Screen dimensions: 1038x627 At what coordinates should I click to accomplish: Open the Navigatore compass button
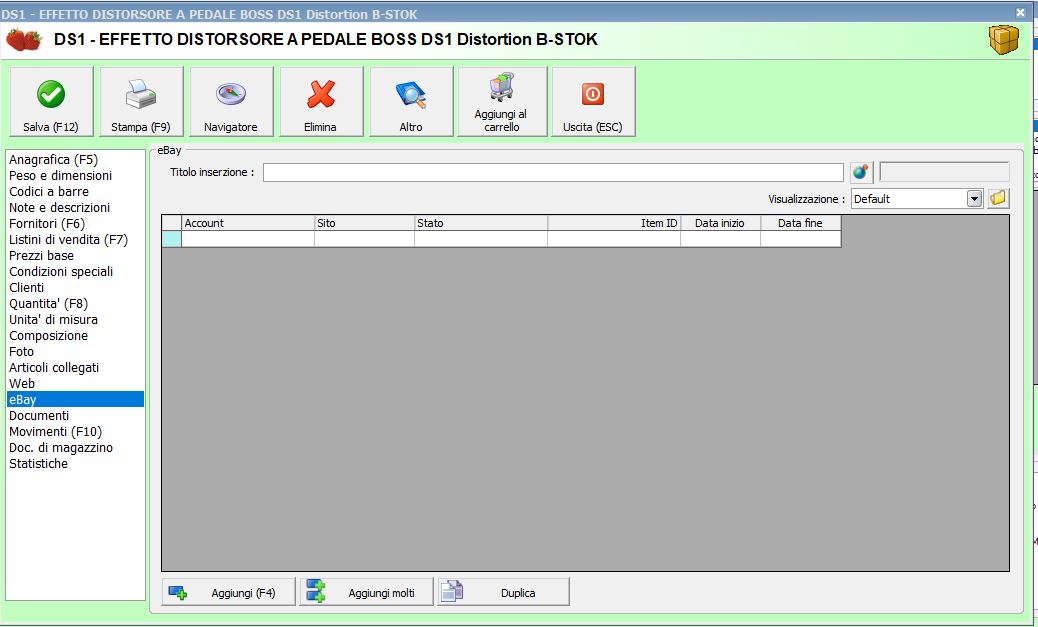[x=231, y=101]
